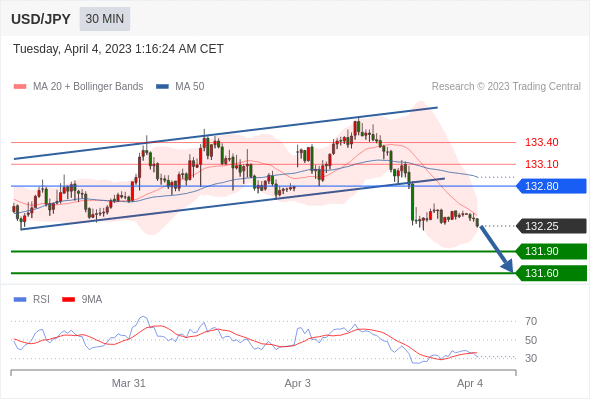
Task: Click the 133.40 resistance level label
Action: point(541,142)
